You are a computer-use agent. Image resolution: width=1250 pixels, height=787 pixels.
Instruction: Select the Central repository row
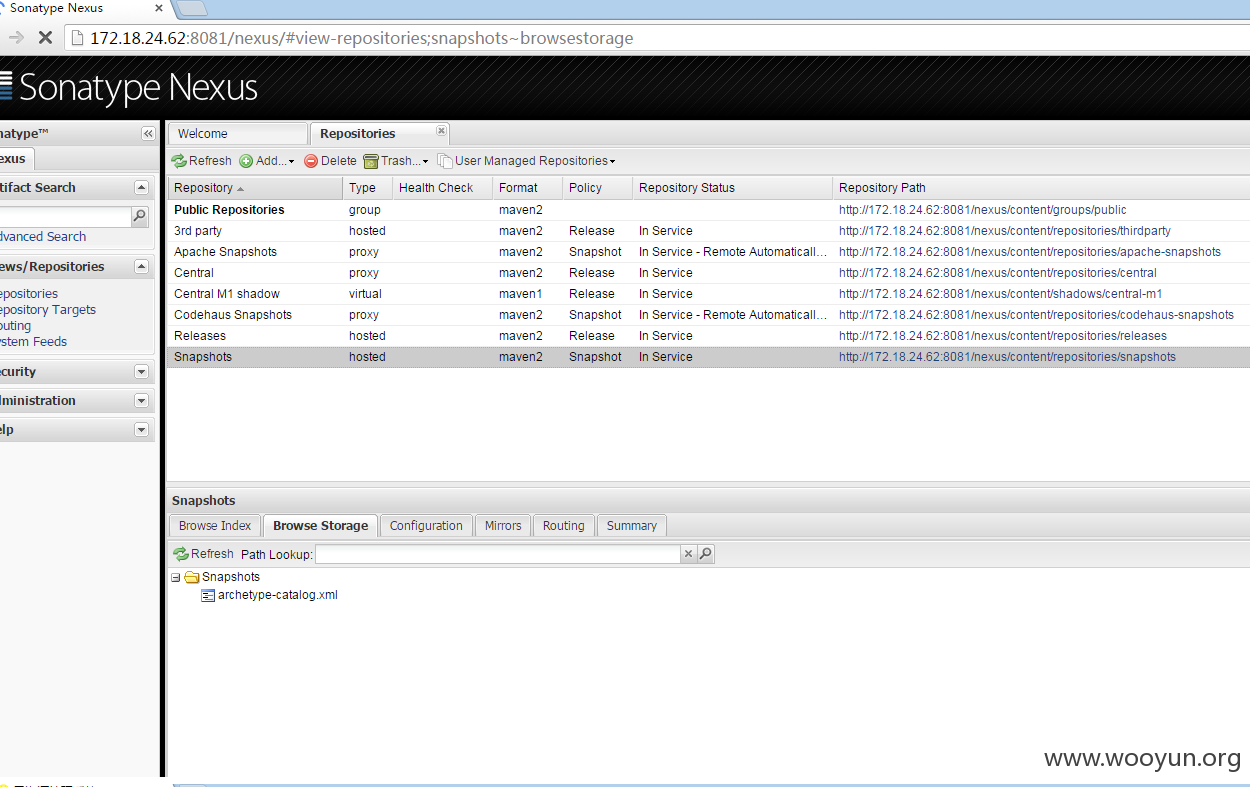(708, 273)
